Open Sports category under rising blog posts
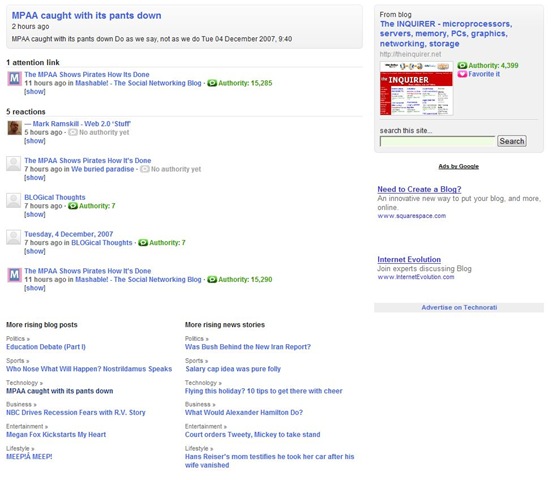Screen dimensions: 553x480 [17, 361]
